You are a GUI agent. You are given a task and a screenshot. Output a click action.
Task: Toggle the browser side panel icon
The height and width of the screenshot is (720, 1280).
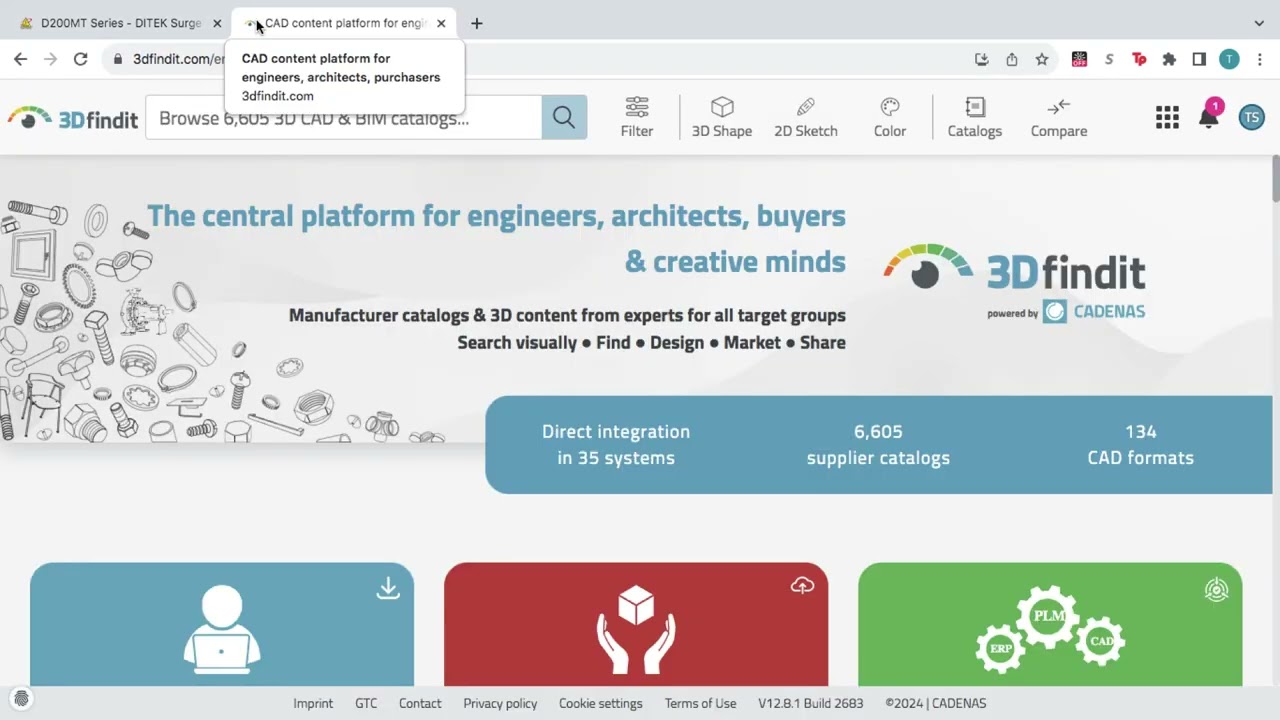click(x=1199, y=59)
